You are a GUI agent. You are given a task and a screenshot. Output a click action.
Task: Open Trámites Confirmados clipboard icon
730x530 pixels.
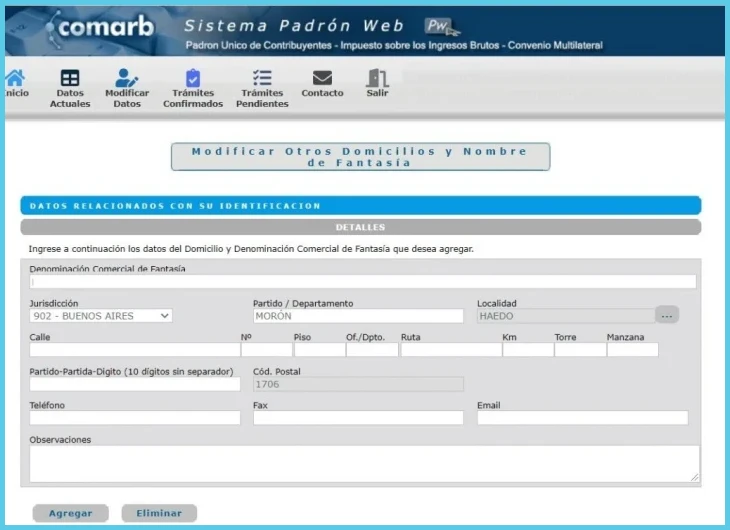click(193, 78)
